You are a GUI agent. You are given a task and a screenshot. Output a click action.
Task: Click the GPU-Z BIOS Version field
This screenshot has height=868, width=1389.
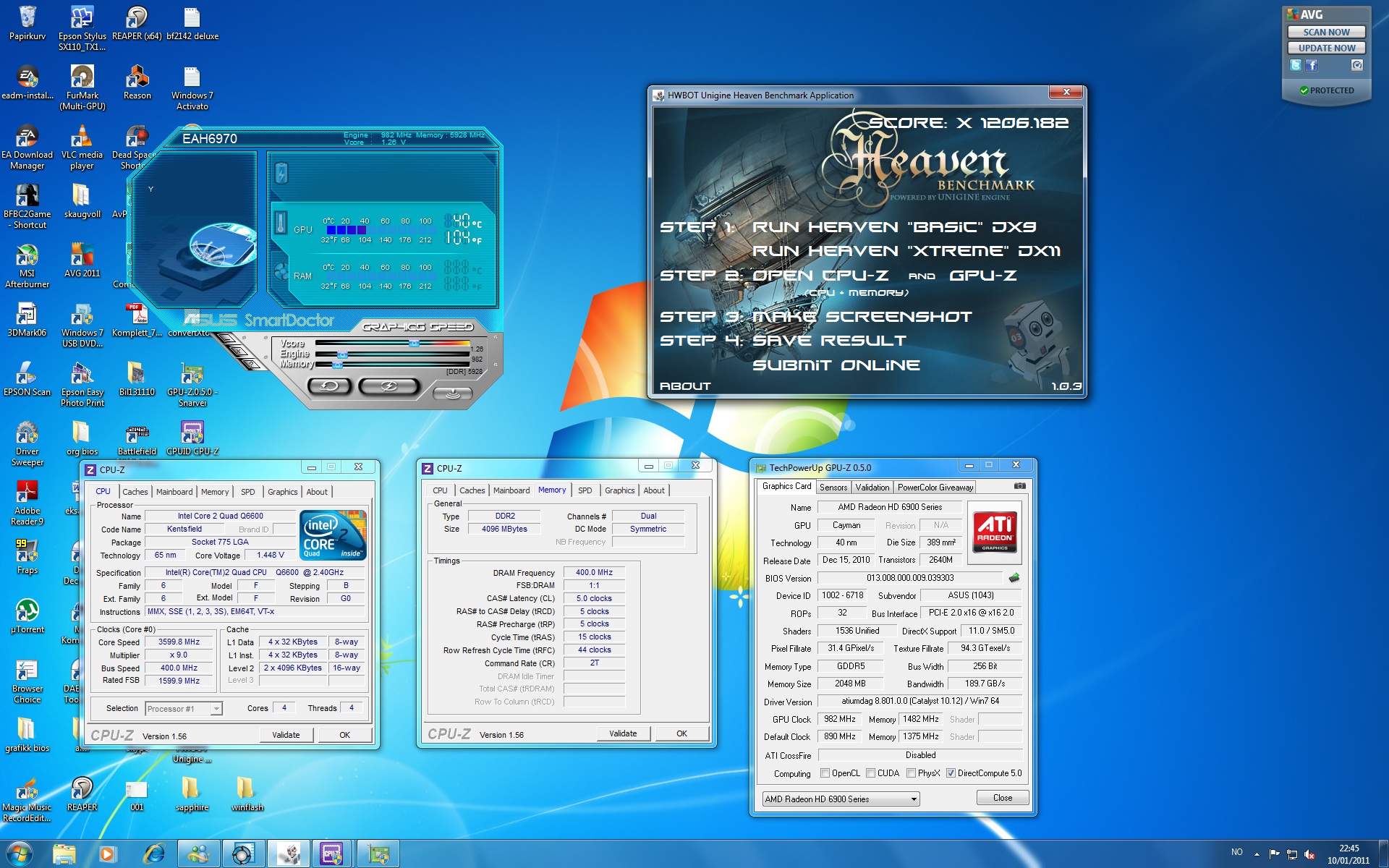click(910, 578)
